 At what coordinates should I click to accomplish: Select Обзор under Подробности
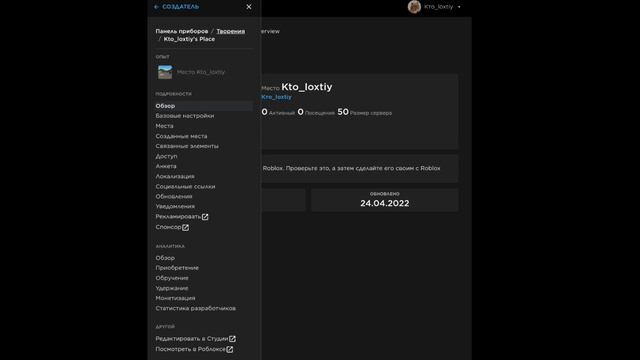204,106
